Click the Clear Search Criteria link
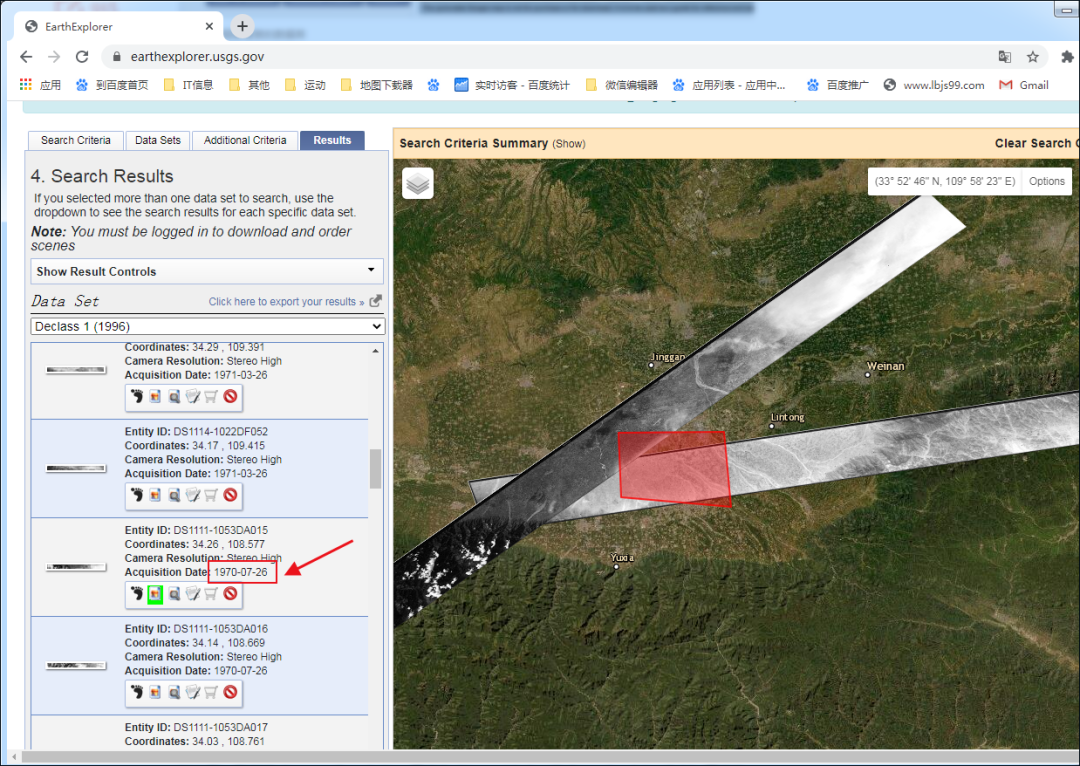This screenshot has height=766, width=1080. coord(1035,143)
